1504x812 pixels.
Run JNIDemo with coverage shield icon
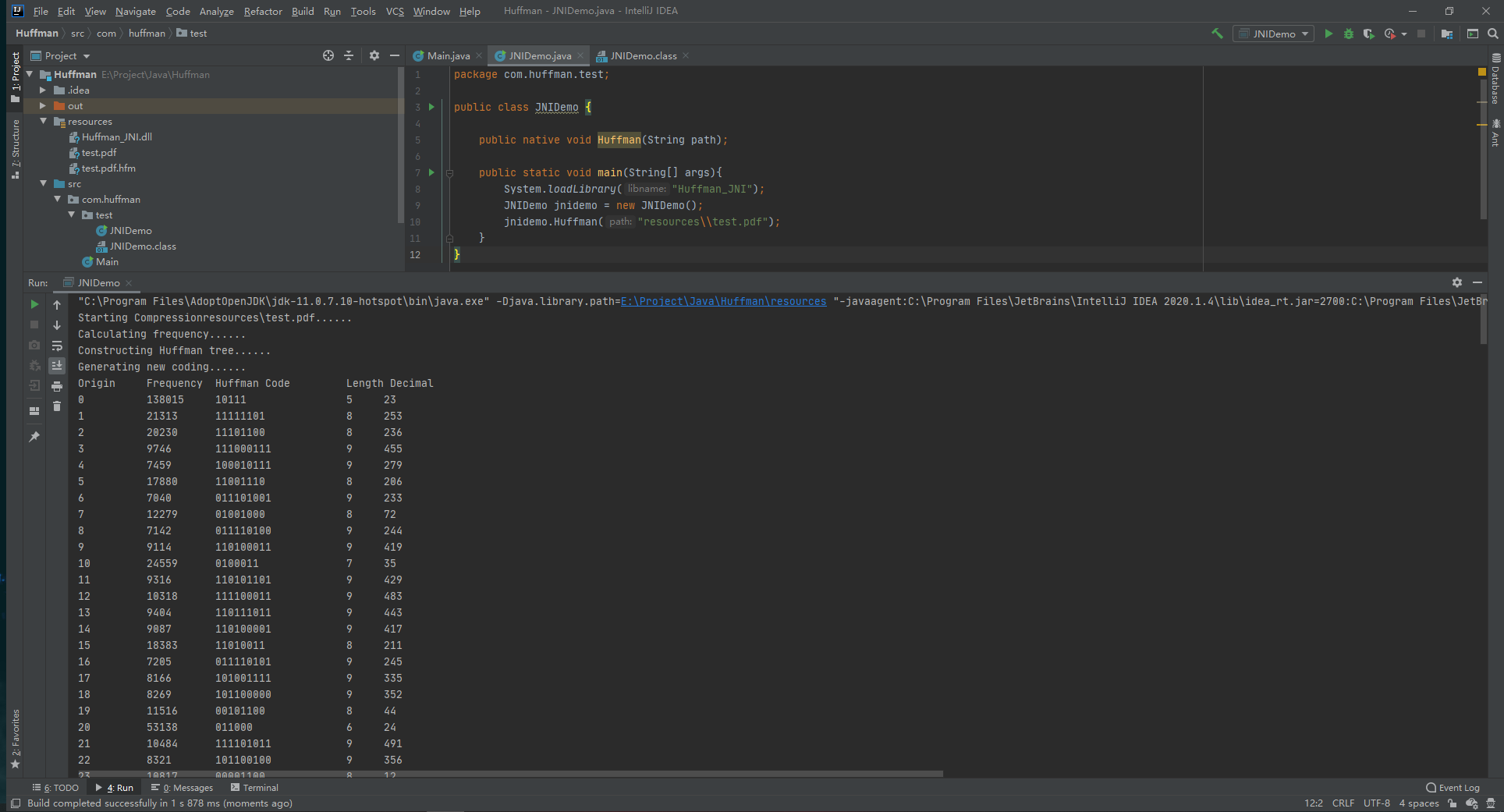[x=1369, y=34]
